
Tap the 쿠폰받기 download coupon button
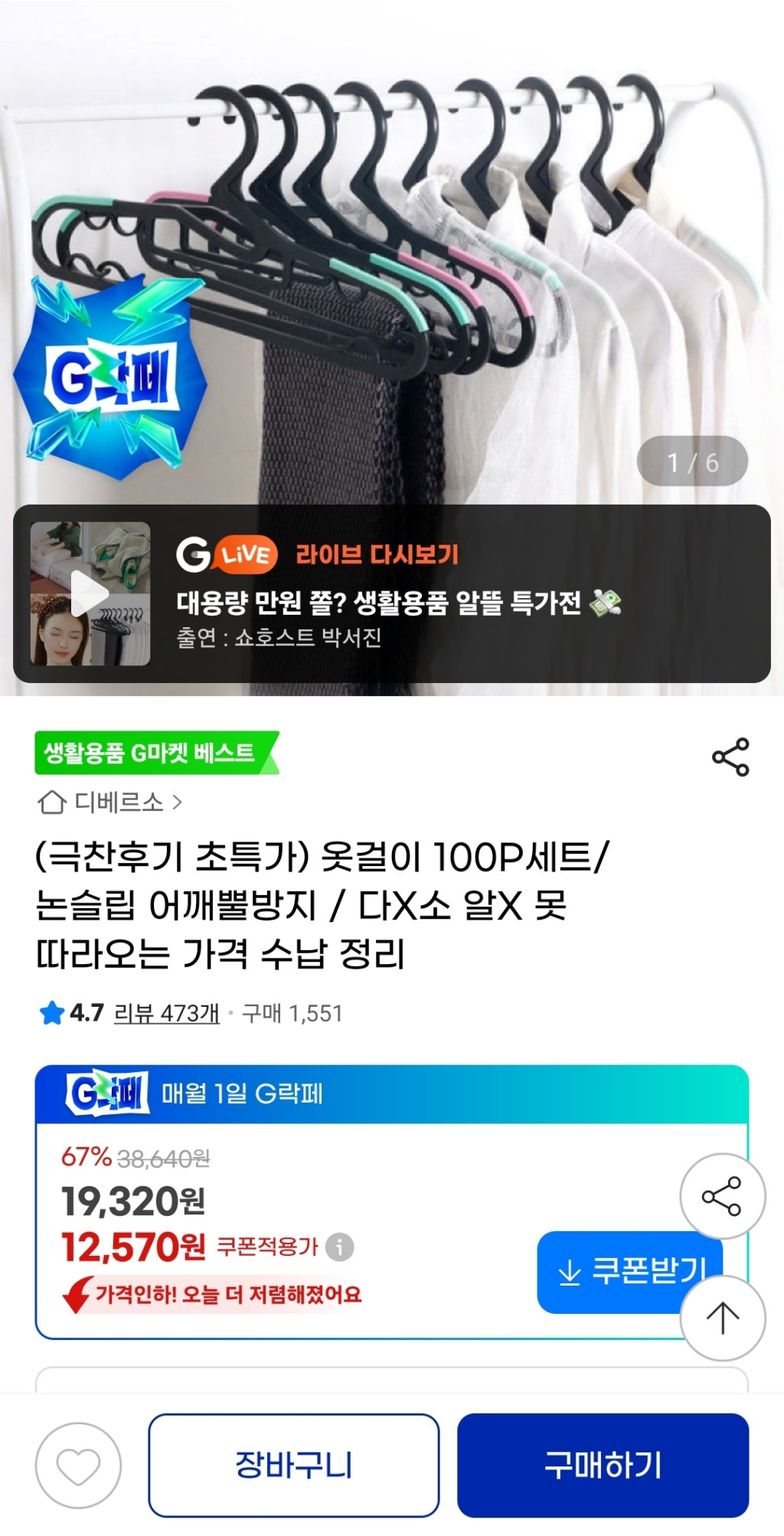(630, 1272)
